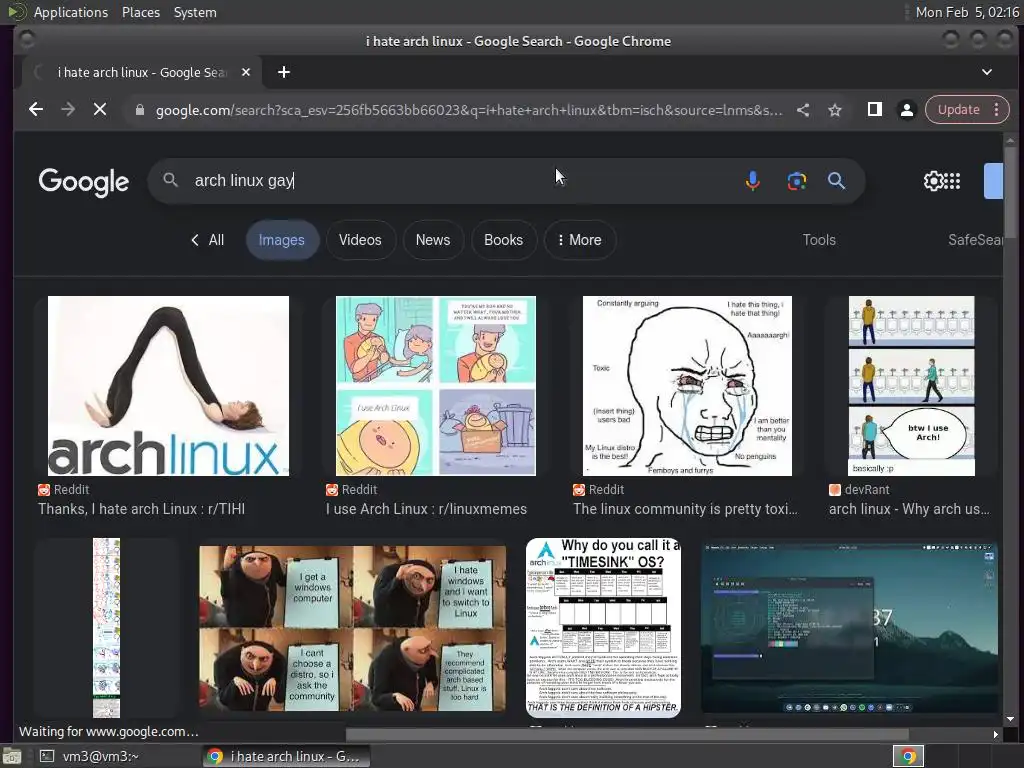The width and height of the screenshot is (1024, 768).
Task: Search by image with Google Lens icon
Action: 796,181
